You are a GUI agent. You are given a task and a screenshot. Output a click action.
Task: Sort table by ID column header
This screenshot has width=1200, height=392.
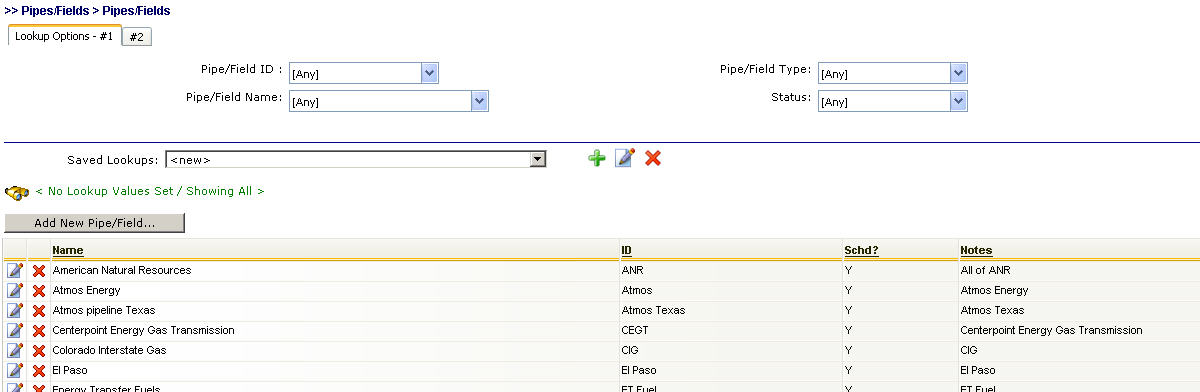click(627, 250)
